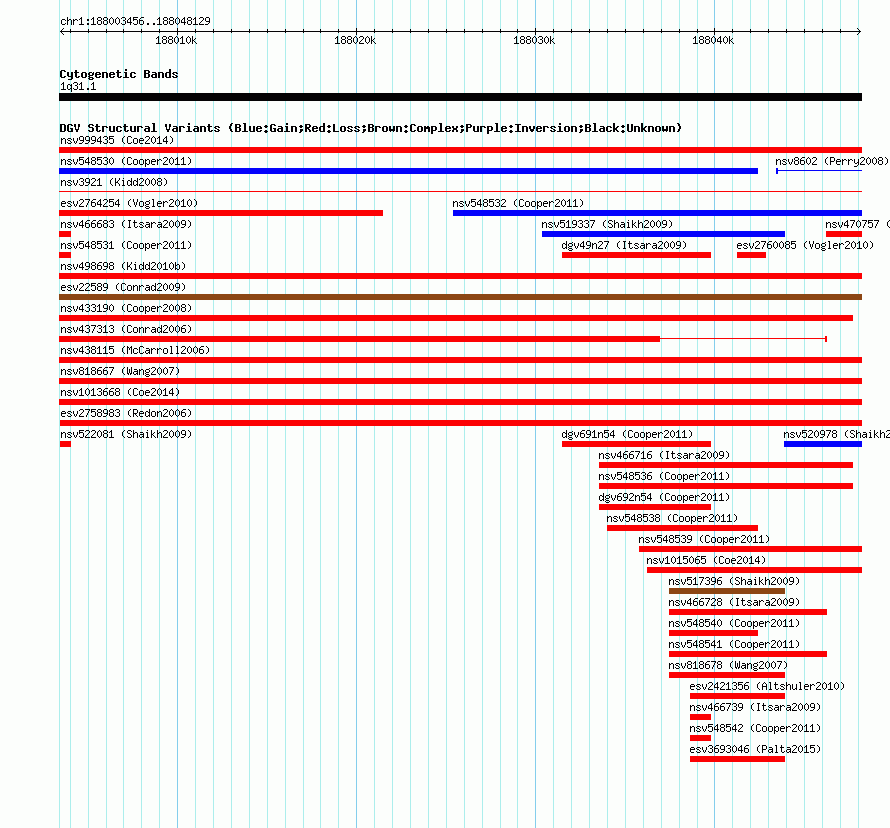The image size is (890, 828).
Task: Select nsv548541 (Cooper2011) label
Action: 734,644
